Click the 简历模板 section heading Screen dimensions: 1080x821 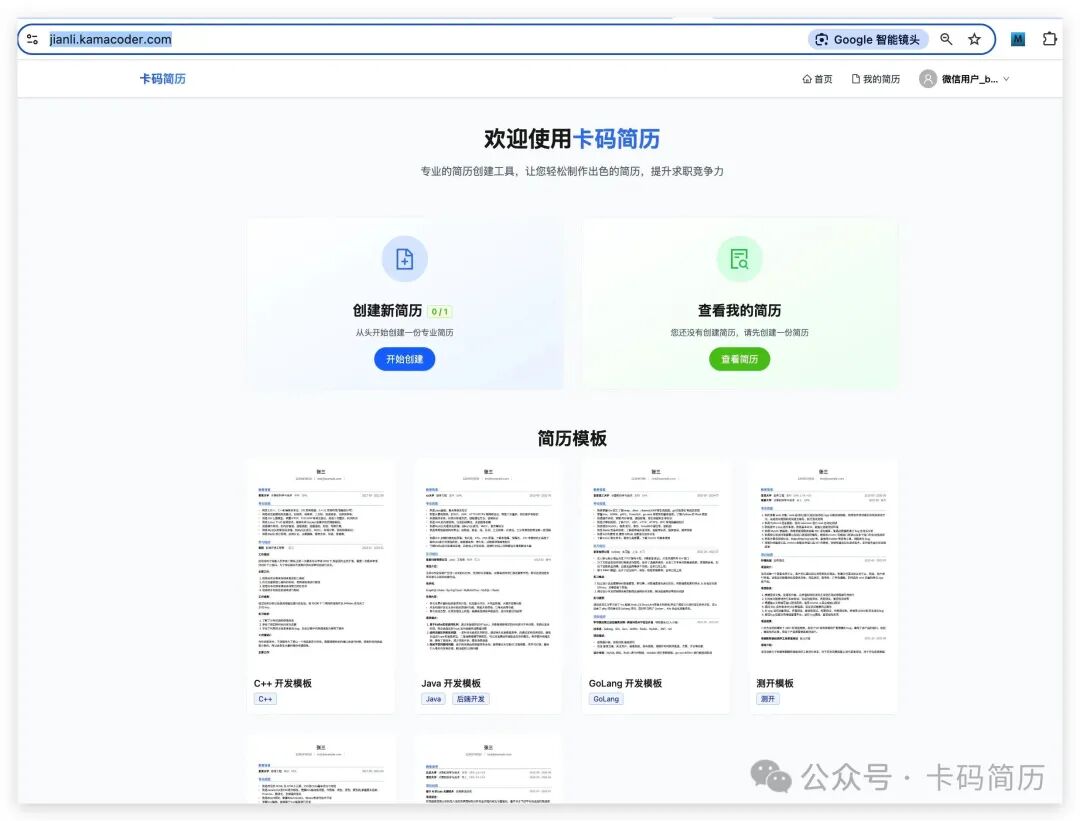pyautogui.click(x=572, y=439)
